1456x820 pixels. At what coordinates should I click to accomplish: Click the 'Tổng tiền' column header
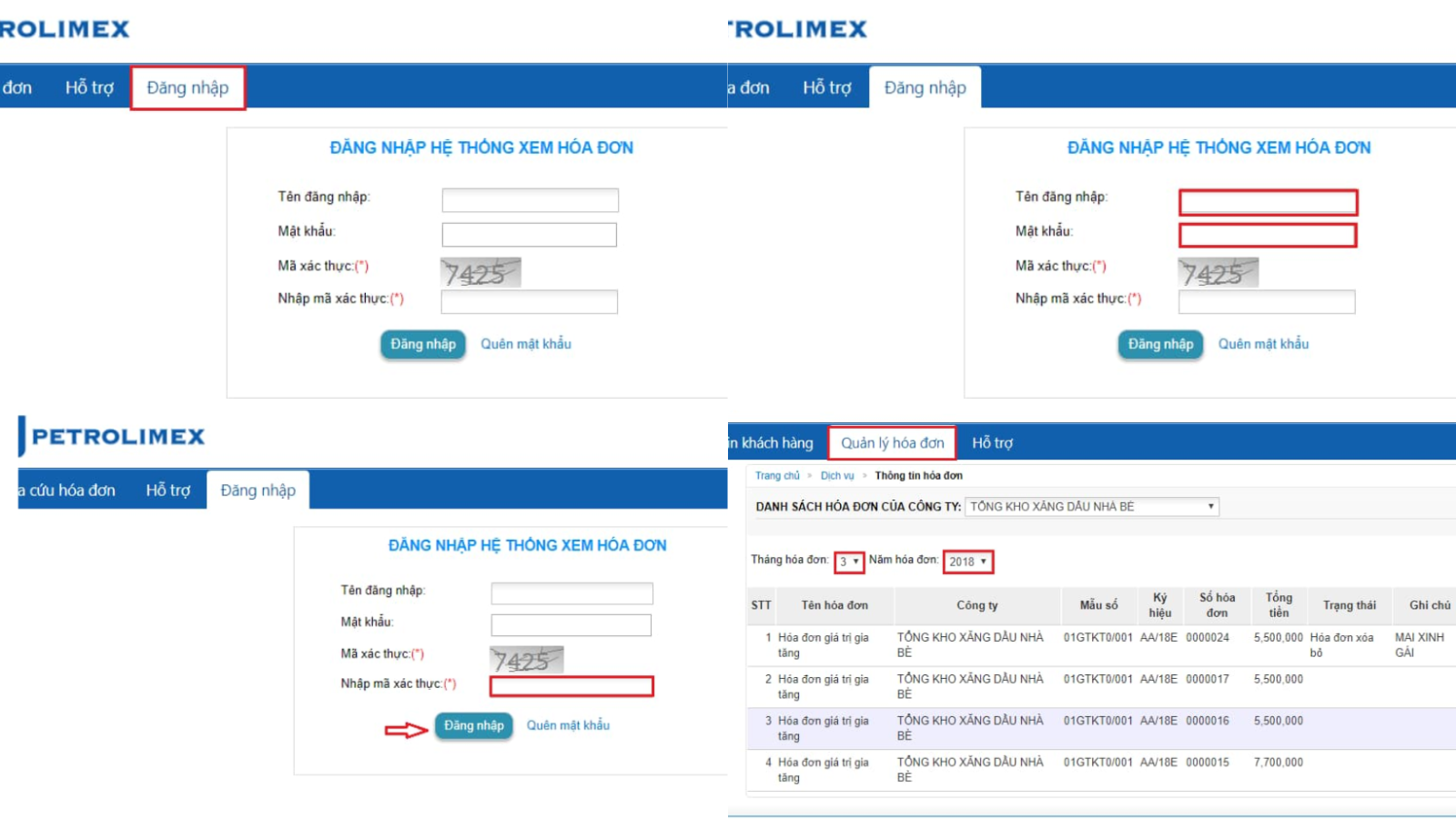point(1279,605)
